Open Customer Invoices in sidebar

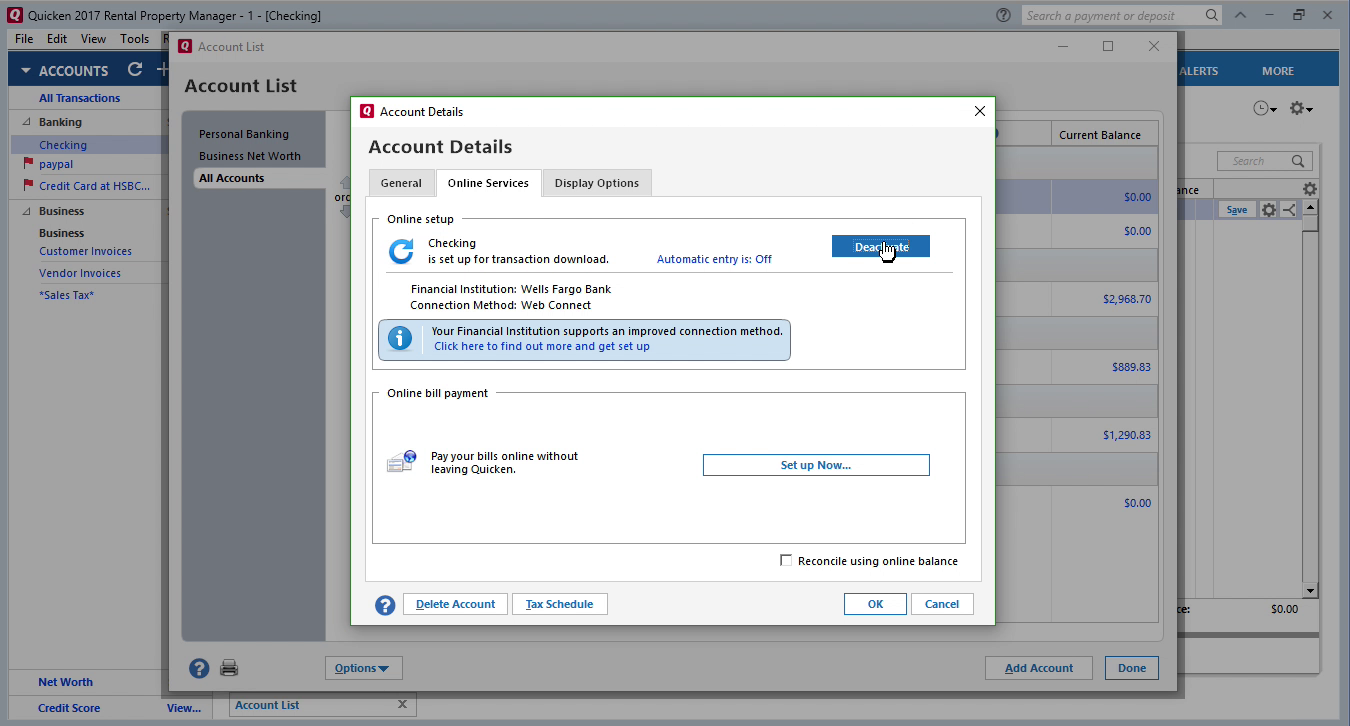click(x=86, y=251)
